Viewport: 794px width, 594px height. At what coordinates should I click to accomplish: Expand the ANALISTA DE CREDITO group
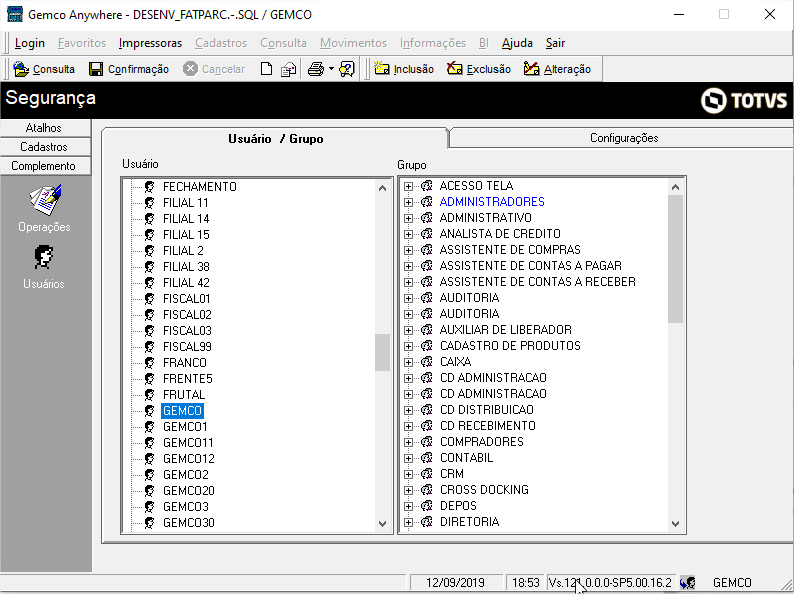click(x=408, y=234)
